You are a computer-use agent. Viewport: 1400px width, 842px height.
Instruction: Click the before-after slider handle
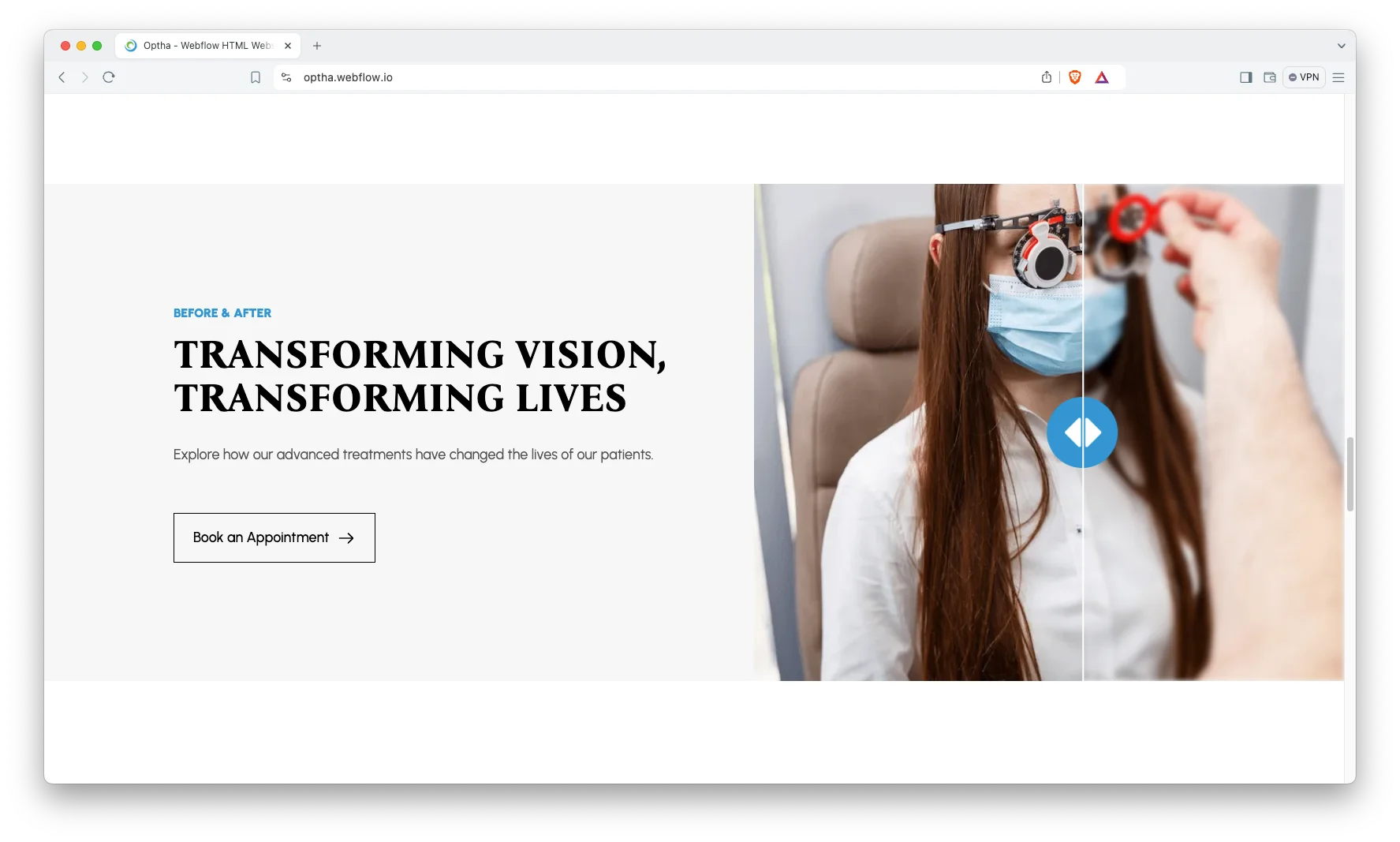(x=1082, y=432)
